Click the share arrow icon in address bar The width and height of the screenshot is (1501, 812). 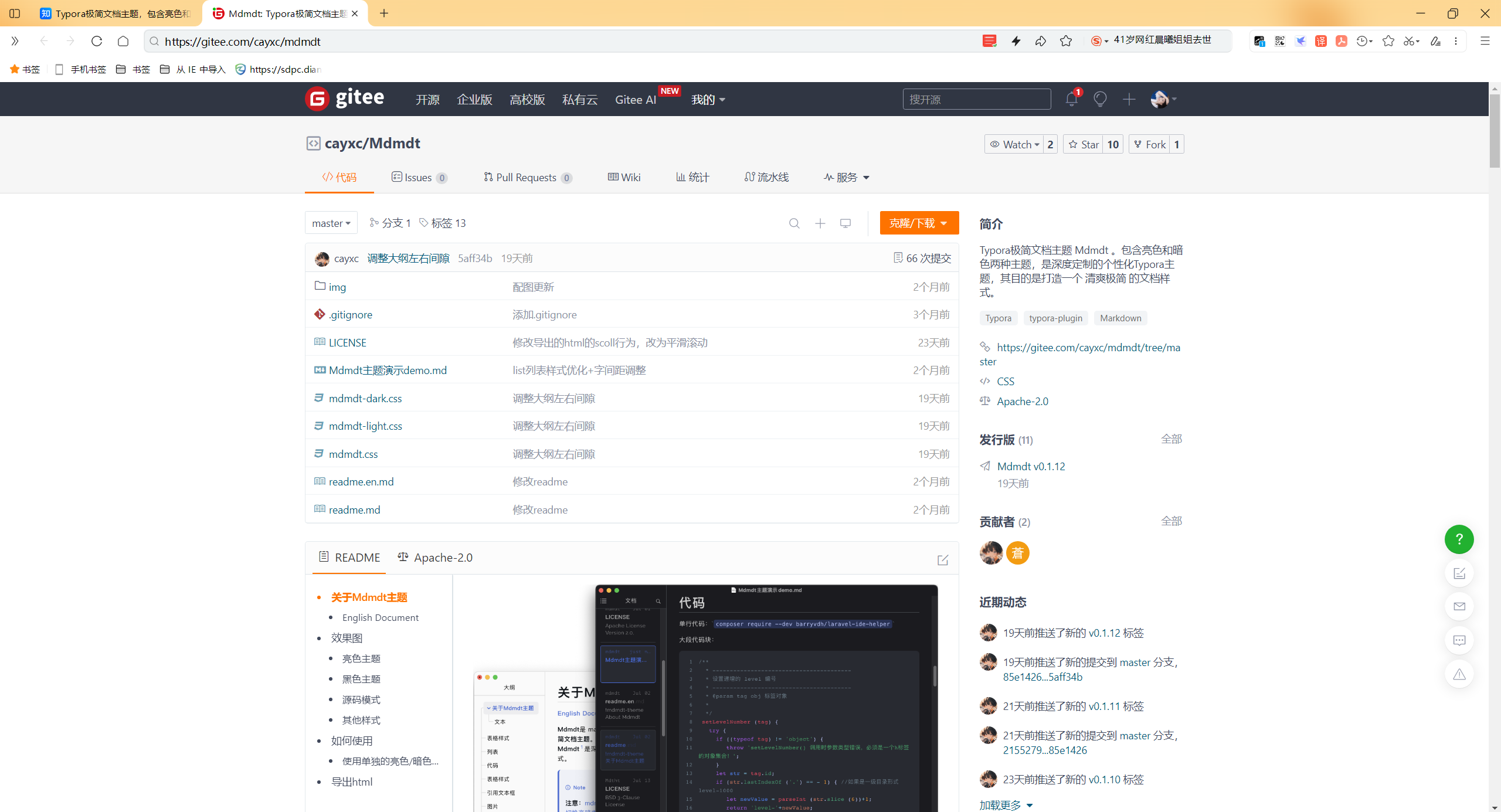point(1041,41)
